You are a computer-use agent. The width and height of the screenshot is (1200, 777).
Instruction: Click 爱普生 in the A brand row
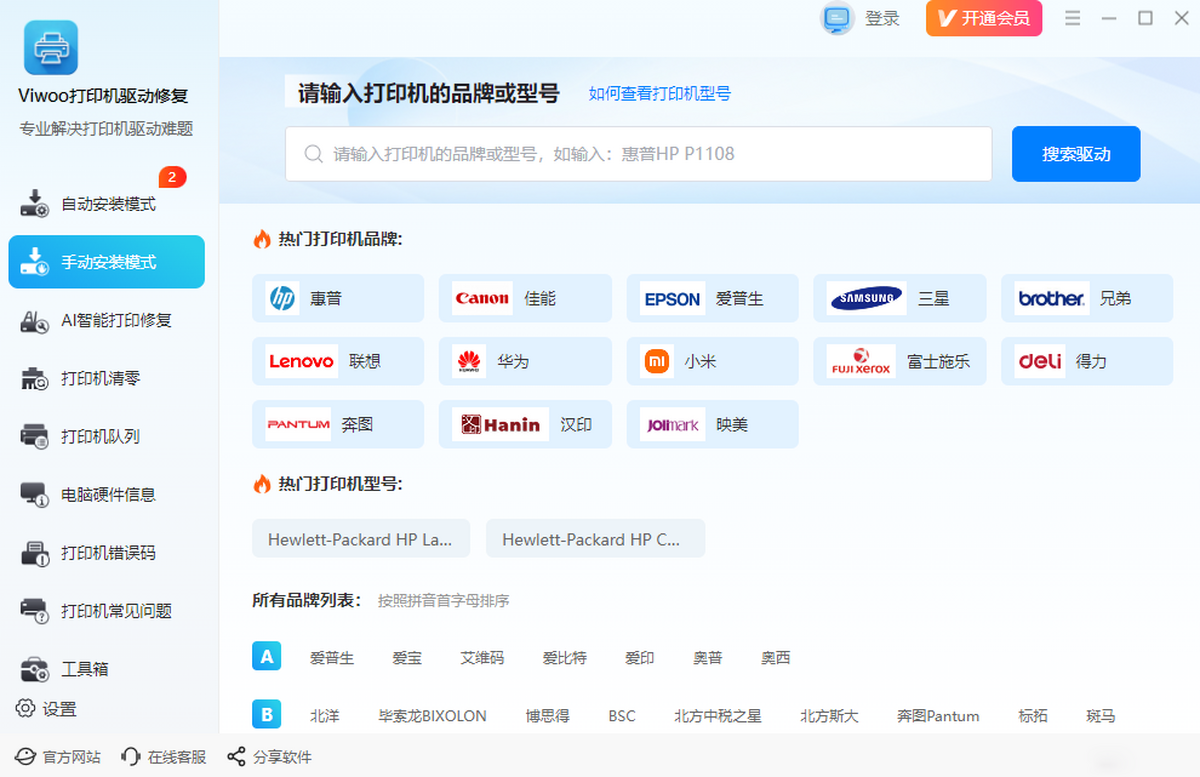(332, 658)
